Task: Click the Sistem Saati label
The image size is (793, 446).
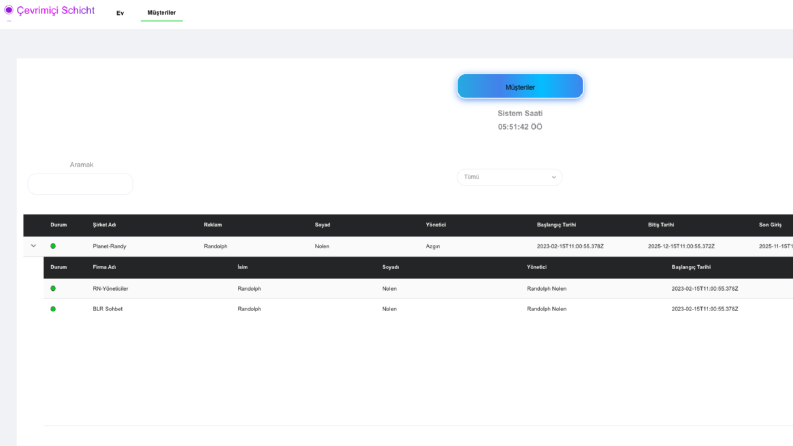Action: point(520,113)
